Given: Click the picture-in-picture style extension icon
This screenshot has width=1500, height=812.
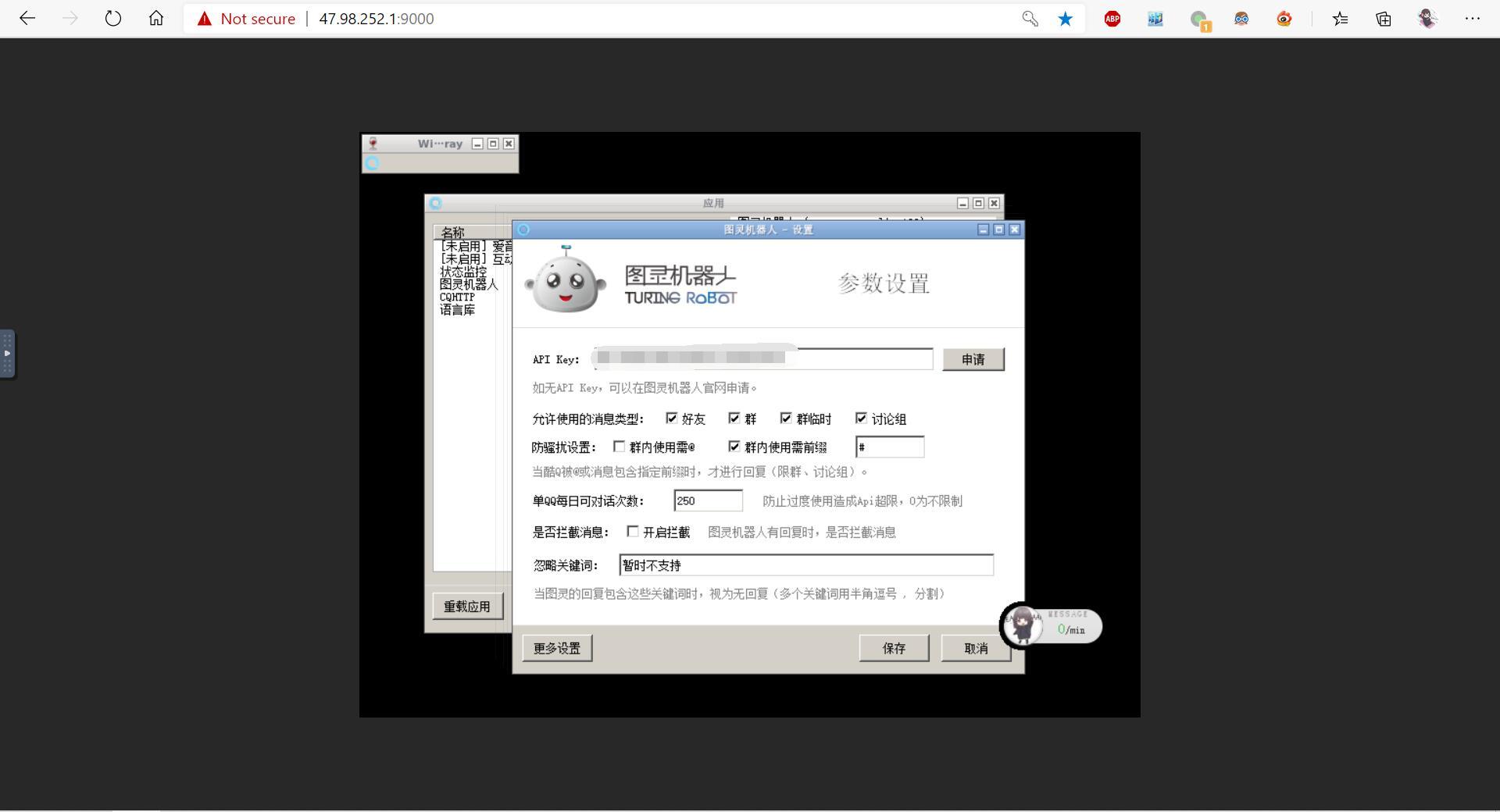Looking at the screenshot, I should click(1155, 19).
